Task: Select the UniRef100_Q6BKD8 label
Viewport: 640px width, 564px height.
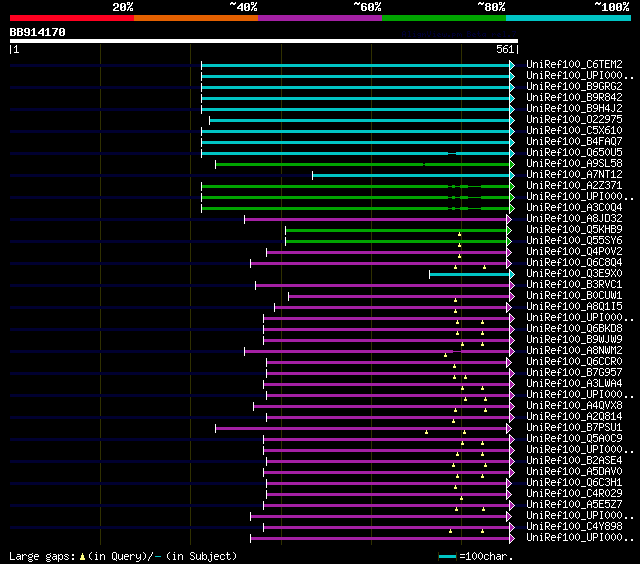Action: [574, 329]
